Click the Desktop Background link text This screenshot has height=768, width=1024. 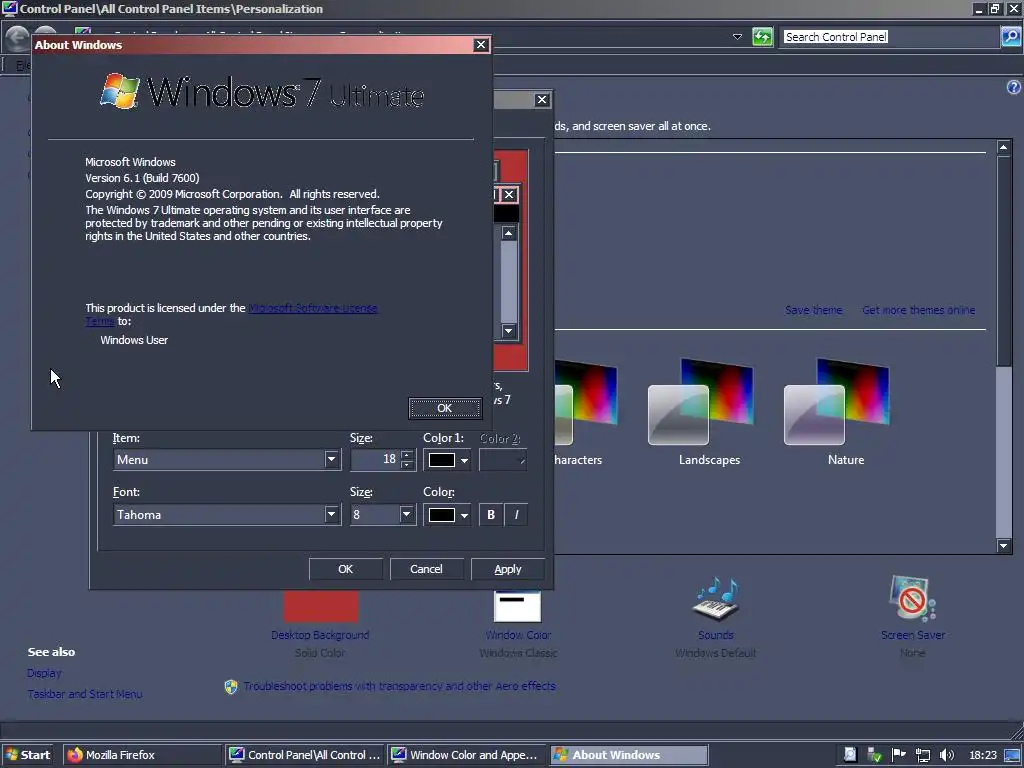(320, 635)
